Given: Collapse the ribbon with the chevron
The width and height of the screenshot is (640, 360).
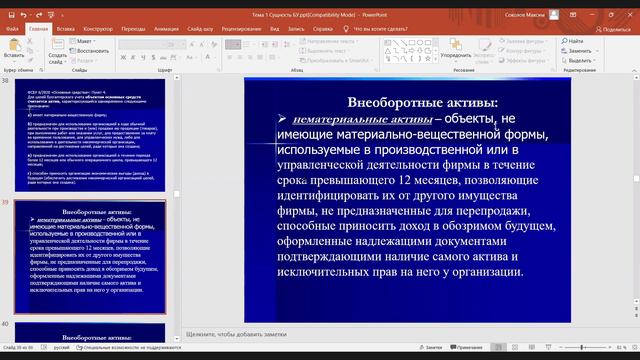Looking at the screenshot, I should 634,70.
